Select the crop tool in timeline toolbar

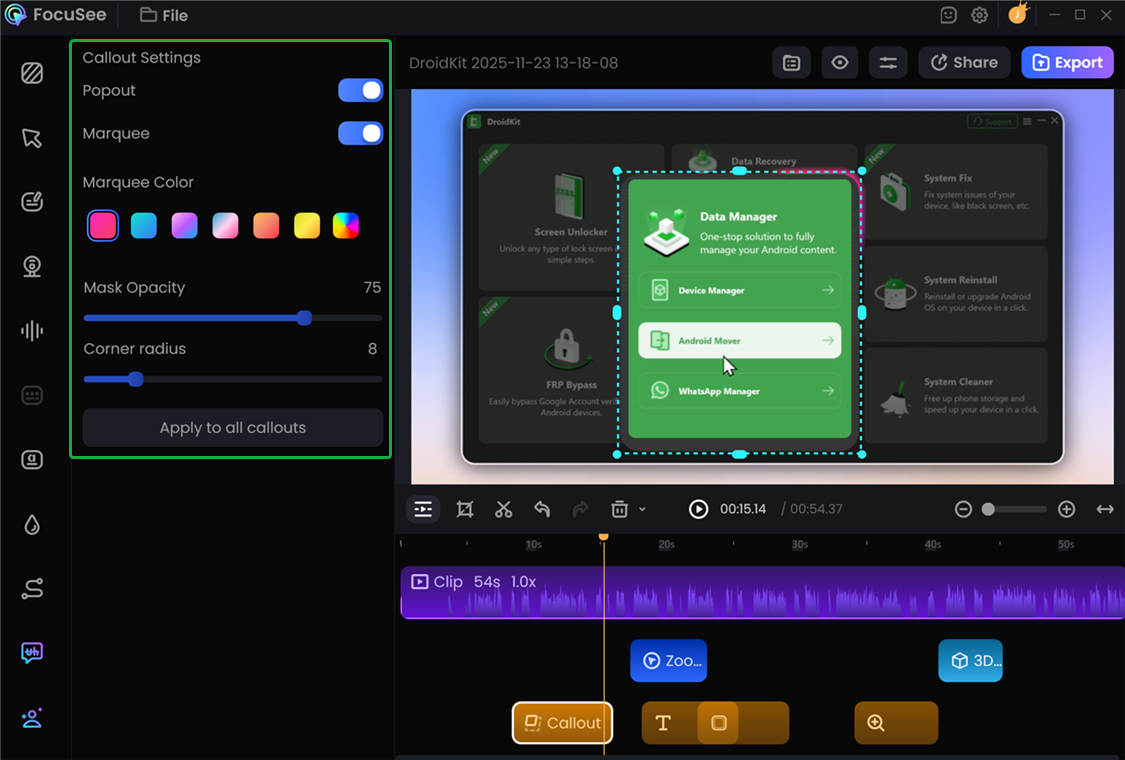coord(465,510)
